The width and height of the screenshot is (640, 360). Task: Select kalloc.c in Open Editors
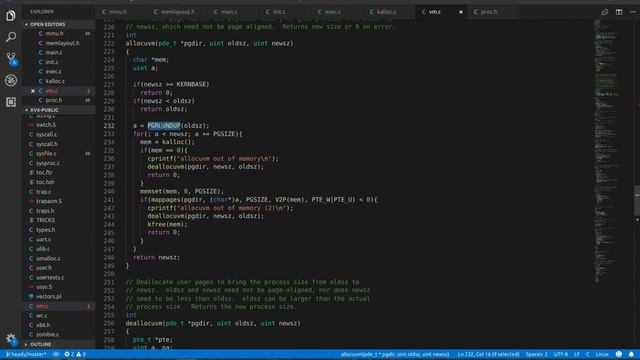59,81
